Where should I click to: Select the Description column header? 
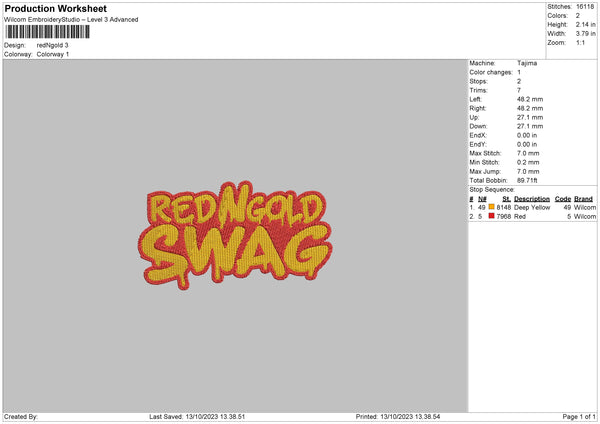[x=532, y=199]
